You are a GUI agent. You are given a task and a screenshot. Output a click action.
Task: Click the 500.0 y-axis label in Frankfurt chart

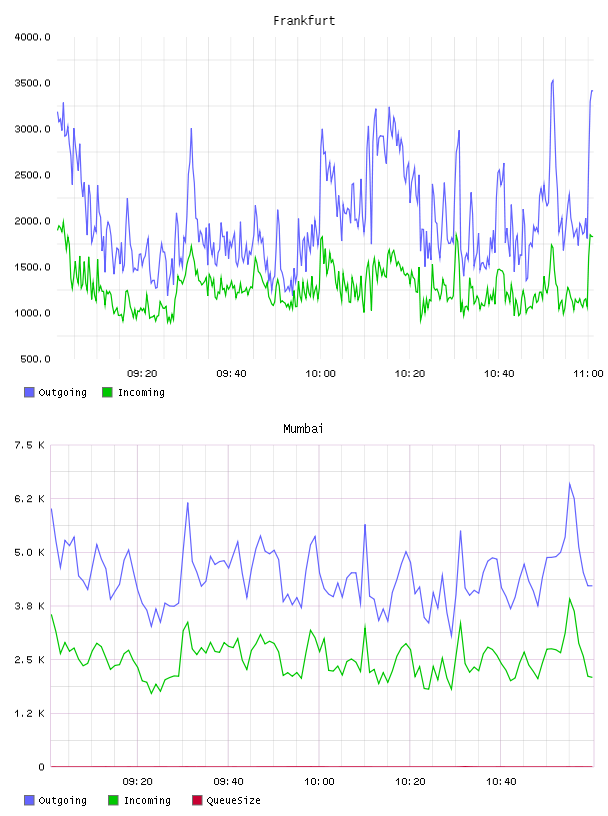[x=35, y=359]
